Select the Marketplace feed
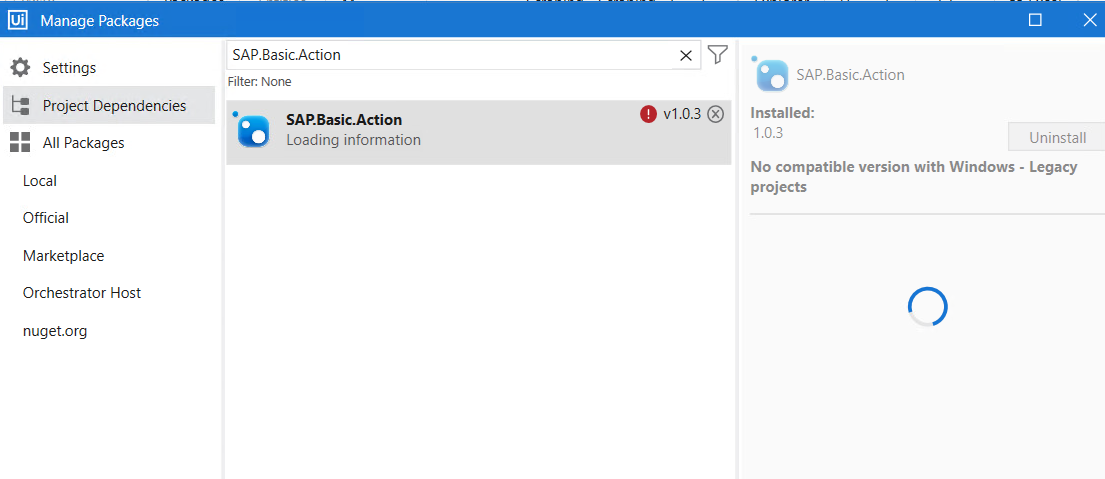1105x479 pixels. pos(63,256)
